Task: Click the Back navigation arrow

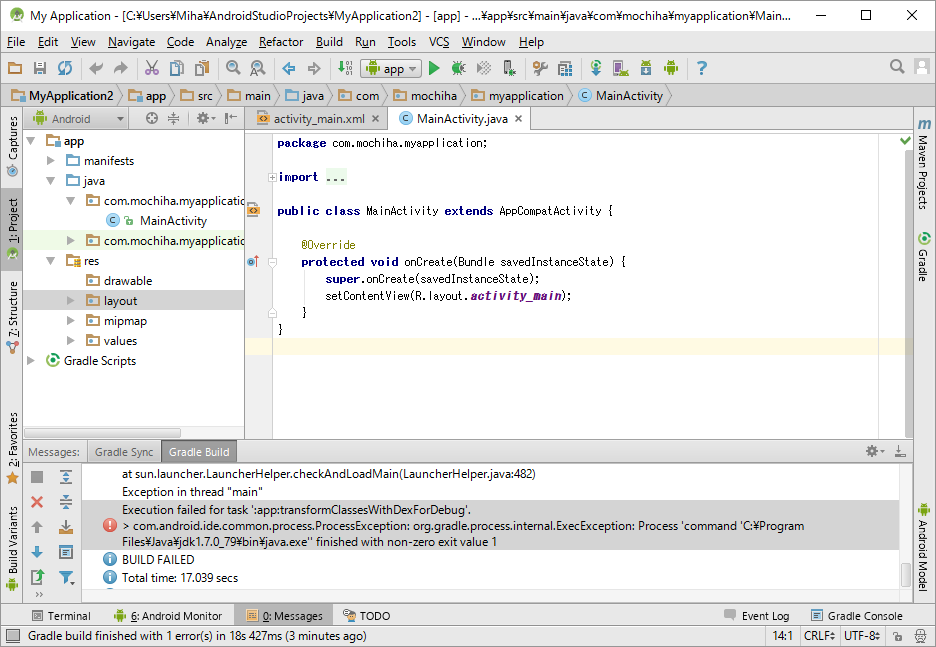Action: [289, 68]
